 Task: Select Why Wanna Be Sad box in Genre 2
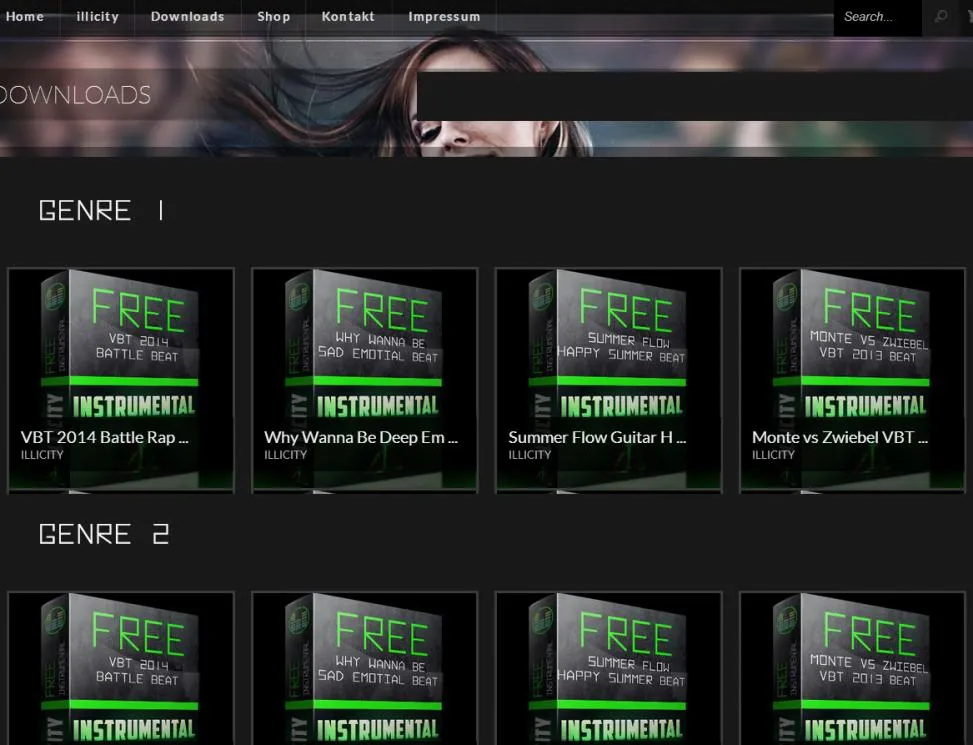pos(365,668)
